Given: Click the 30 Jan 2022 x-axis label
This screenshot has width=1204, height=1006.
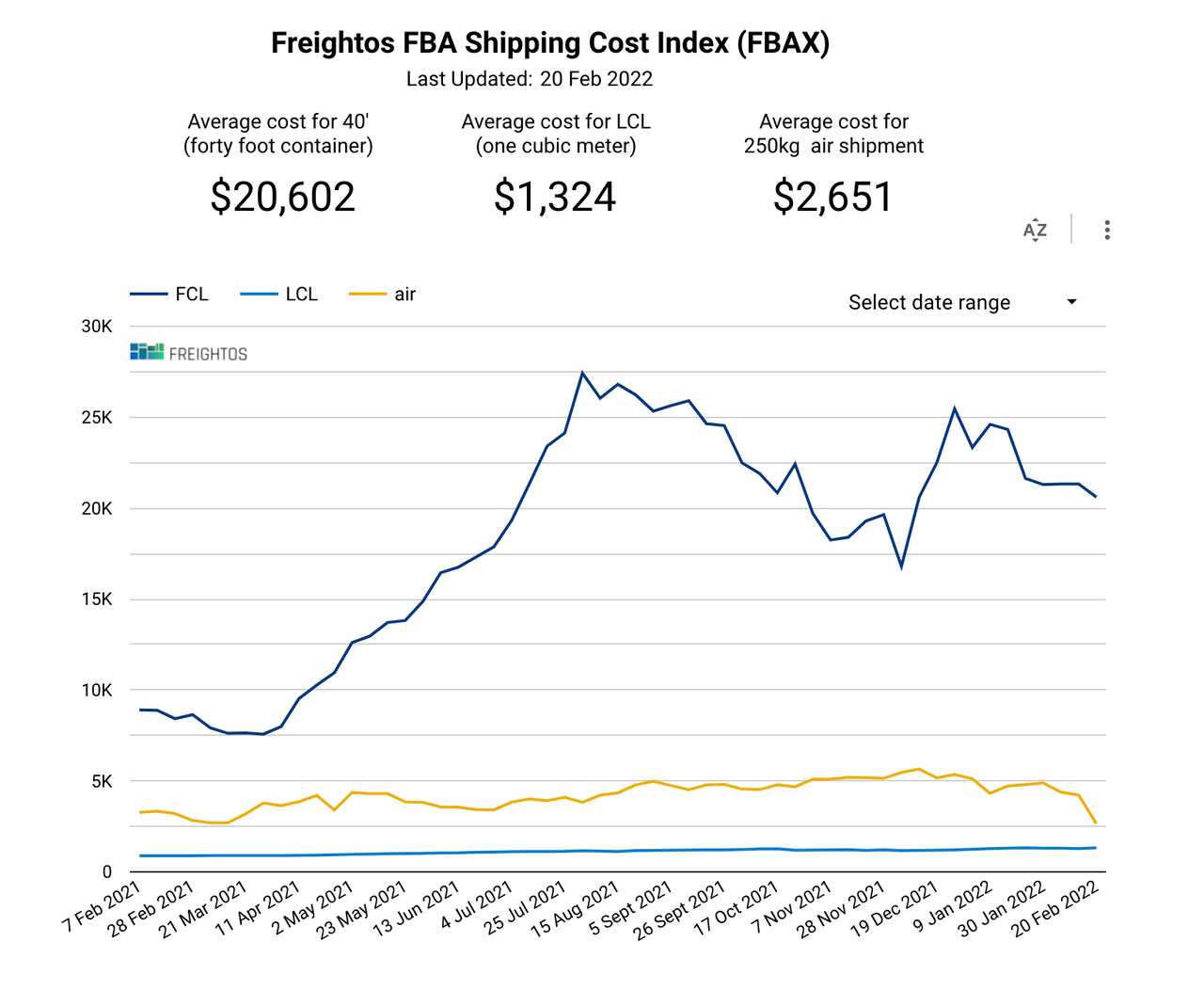Looking at the screenshot, I should coord(1002,908).
